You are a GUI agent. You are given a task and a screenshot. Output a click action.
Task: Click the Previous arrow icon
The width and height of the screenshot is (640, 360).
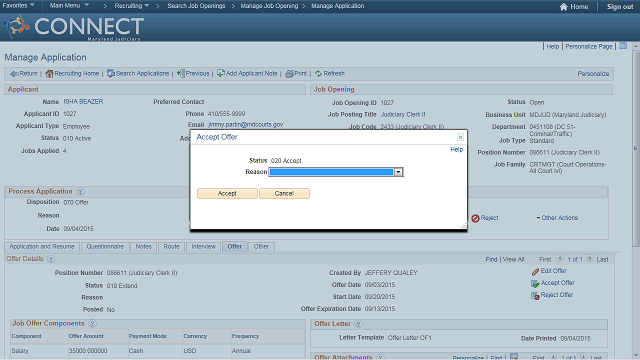[x=181, y=73]
